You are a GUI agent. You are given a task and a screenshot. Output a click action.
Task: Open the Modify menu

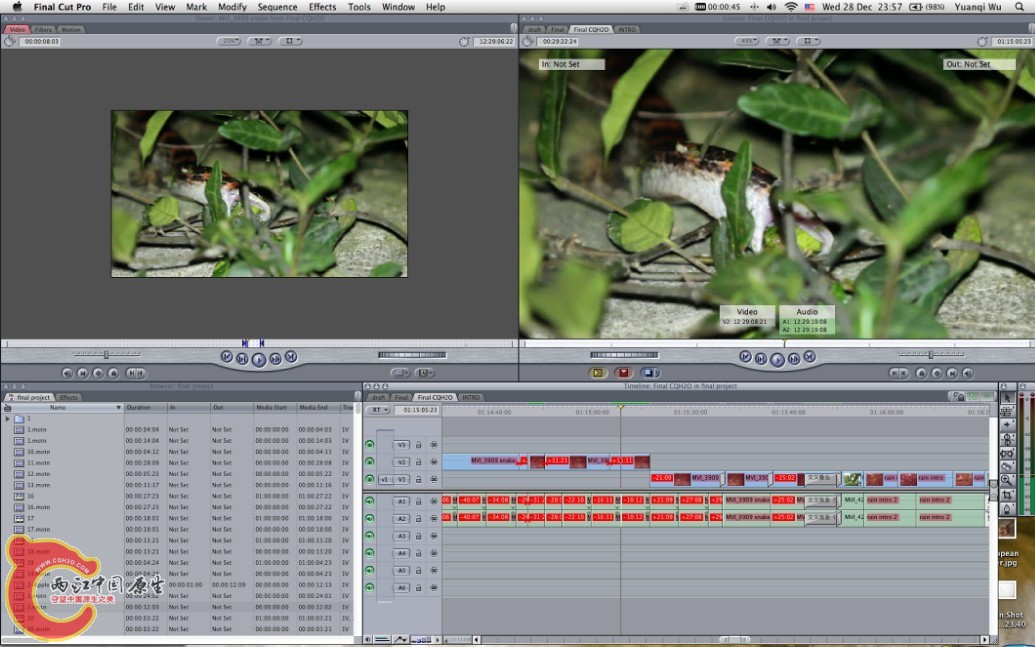tap(232, 7)
